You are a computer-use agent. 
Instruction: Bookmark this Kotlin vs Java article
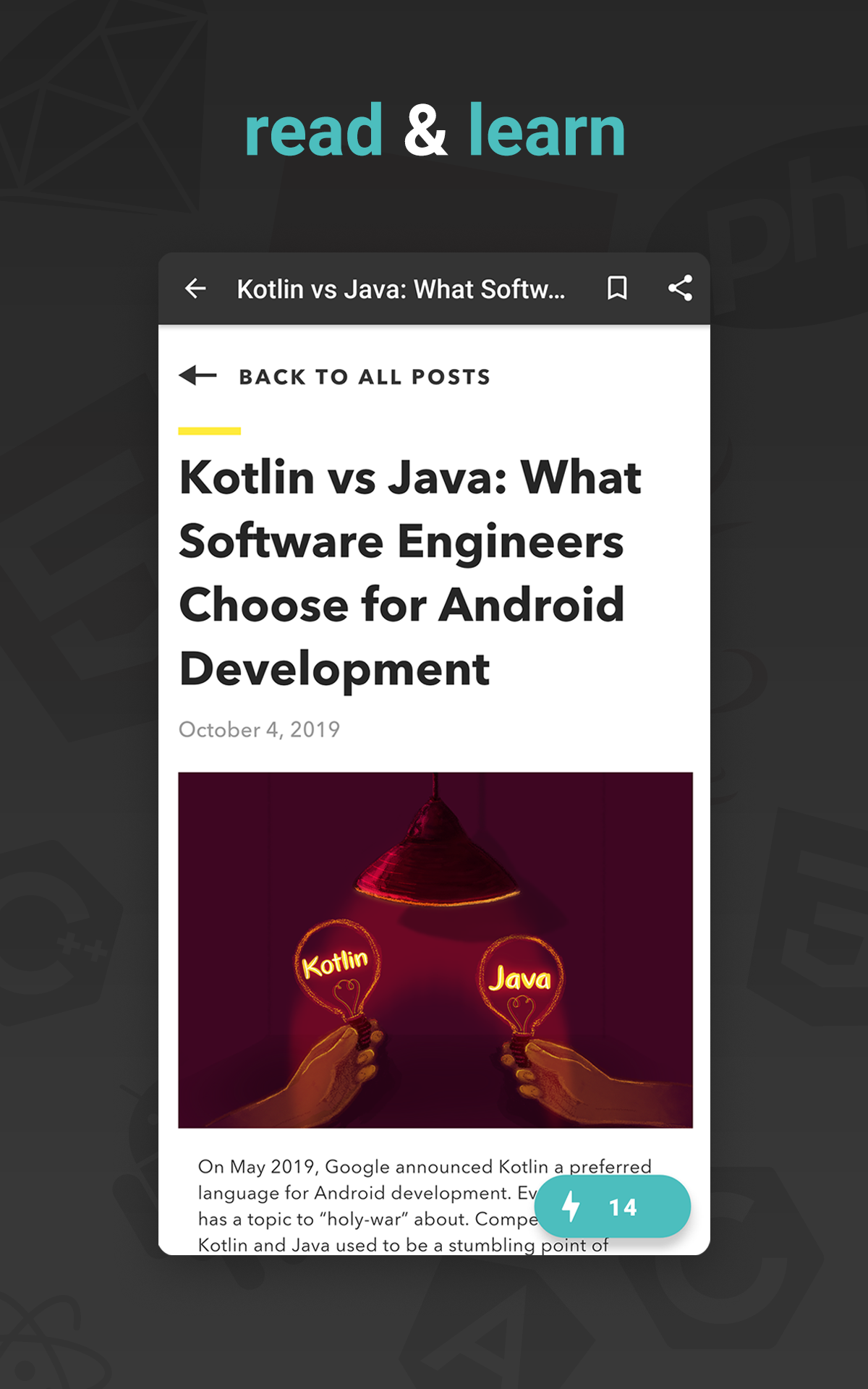click(617, 288)
